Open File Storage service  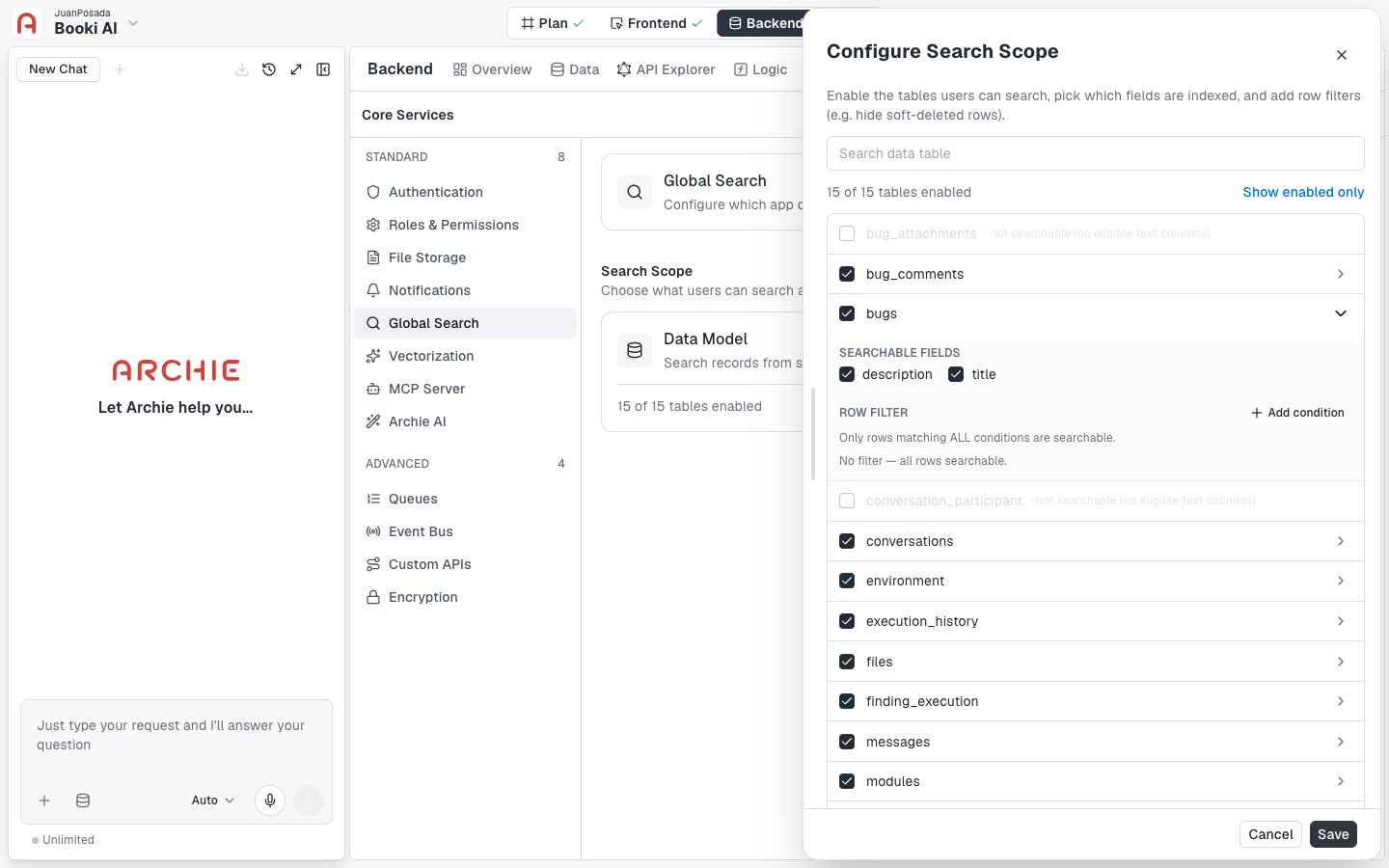click(465, 258)
